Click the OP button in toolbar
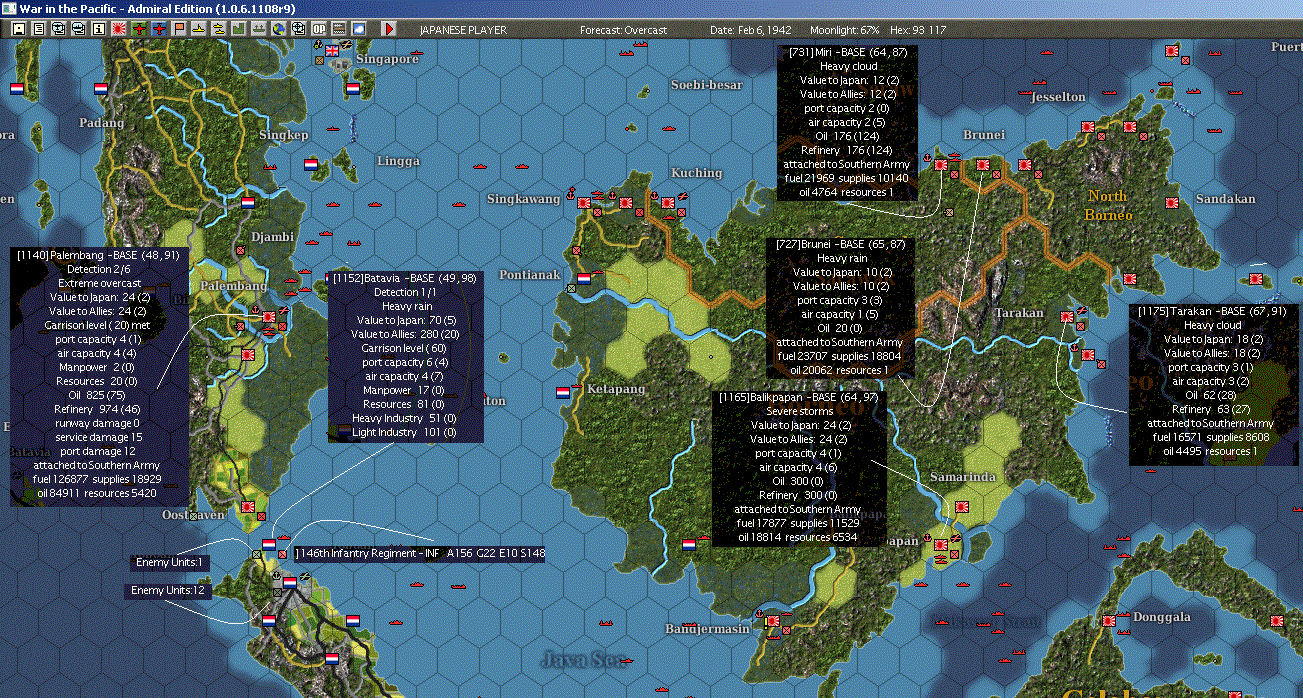1303x698 pixels. 319,29
